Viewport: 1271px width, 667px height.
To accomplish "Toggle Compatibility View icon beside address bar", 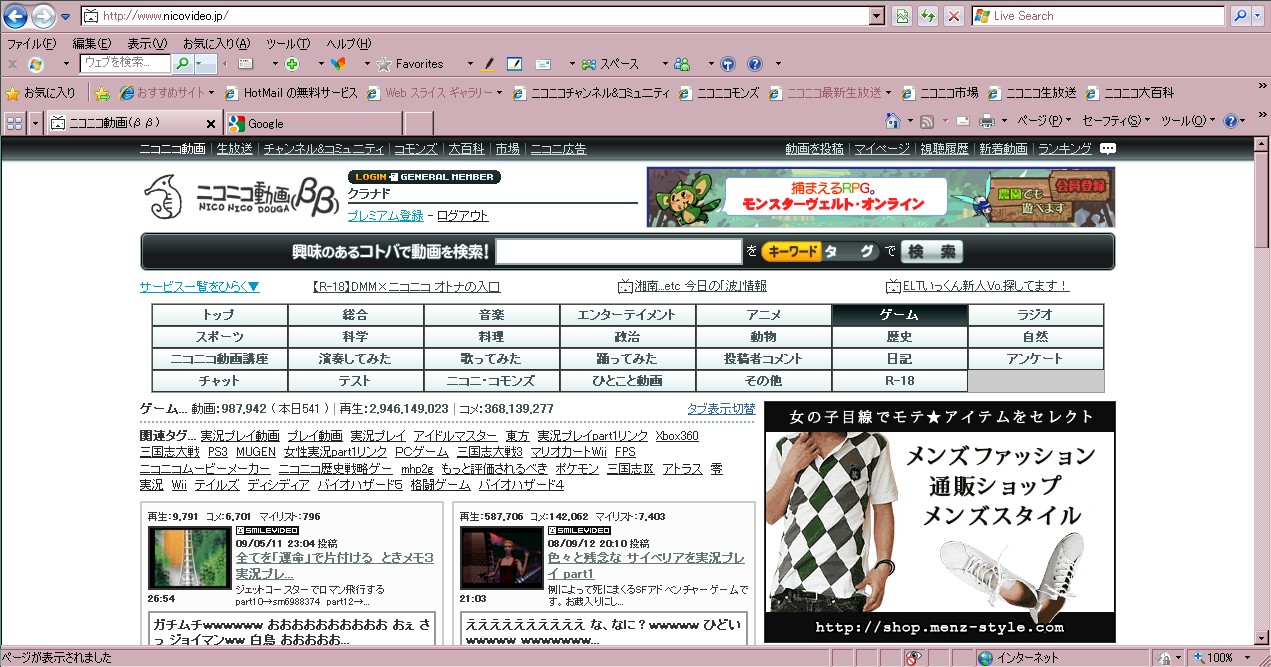I will 903,16.
